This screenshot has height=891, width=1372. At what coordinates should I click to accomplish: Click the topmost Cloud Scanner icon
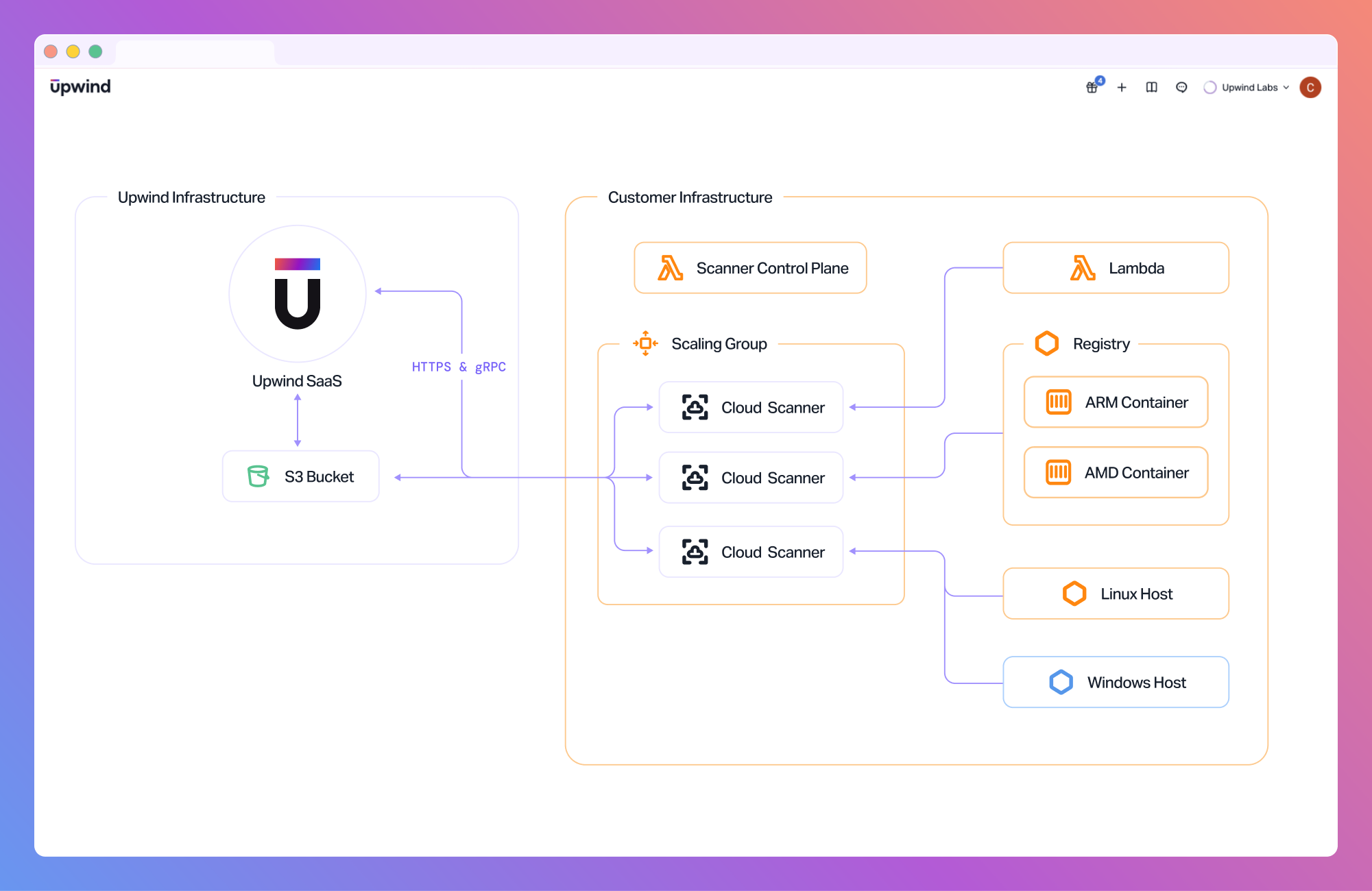[695, 407]
